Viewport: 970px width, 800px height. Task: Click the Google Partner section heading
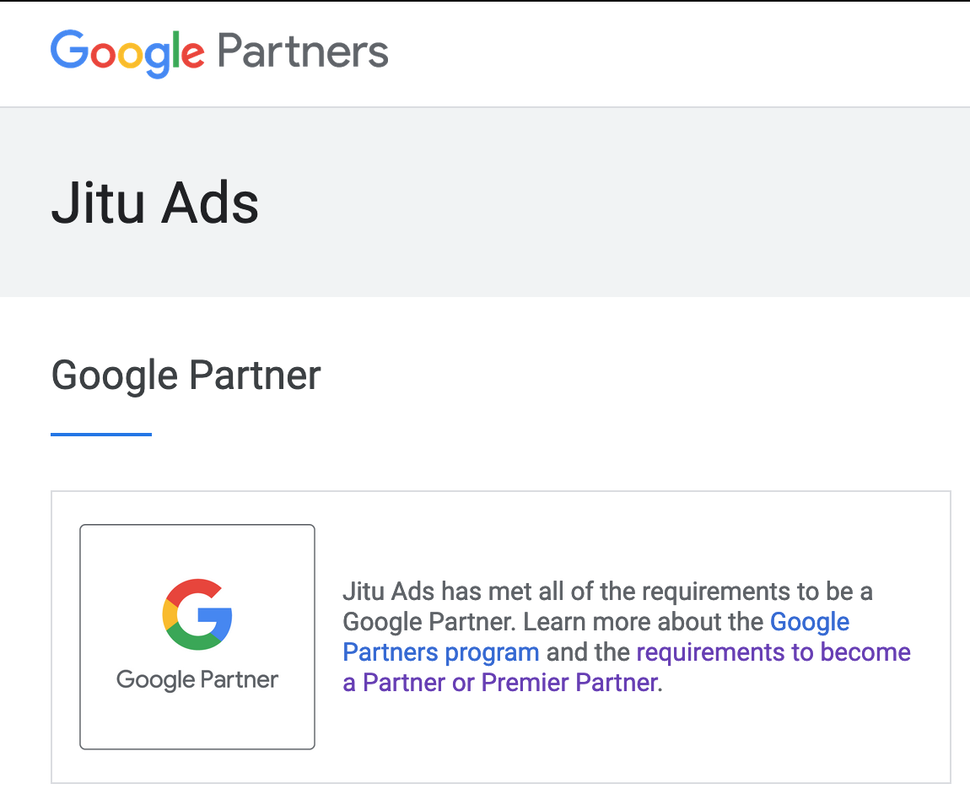coord(186,375)
